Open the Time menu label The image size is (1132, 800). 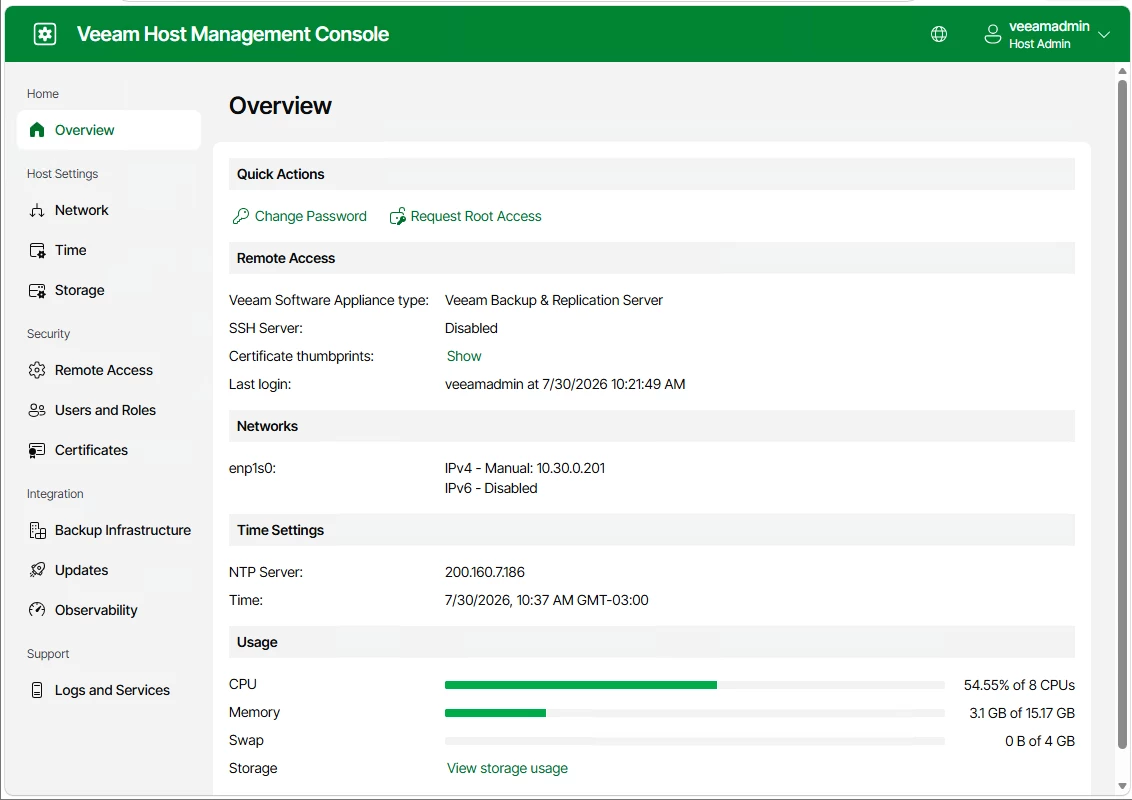[x=71, y=251]
